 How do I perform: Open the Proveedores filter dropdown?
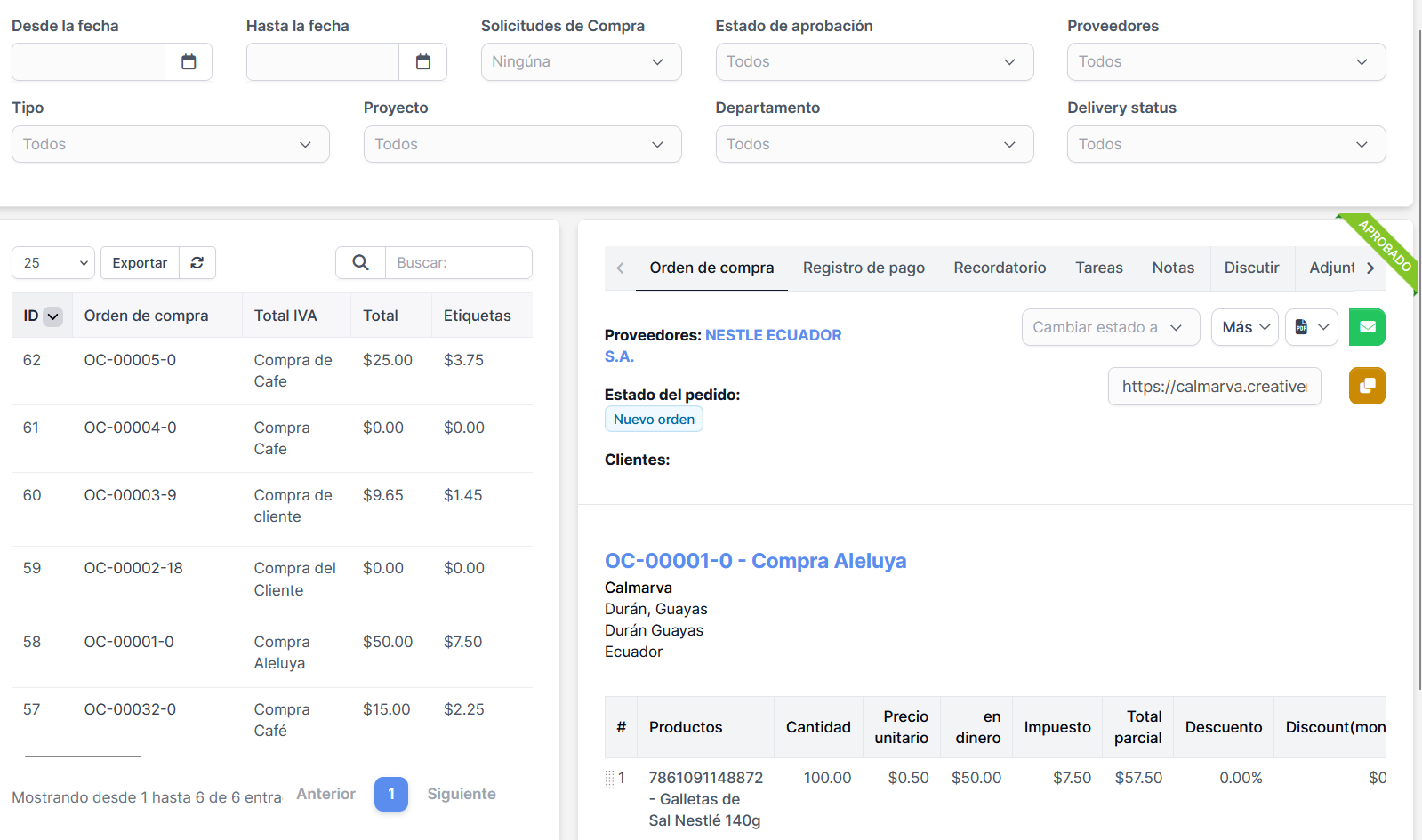(1225, 62)
